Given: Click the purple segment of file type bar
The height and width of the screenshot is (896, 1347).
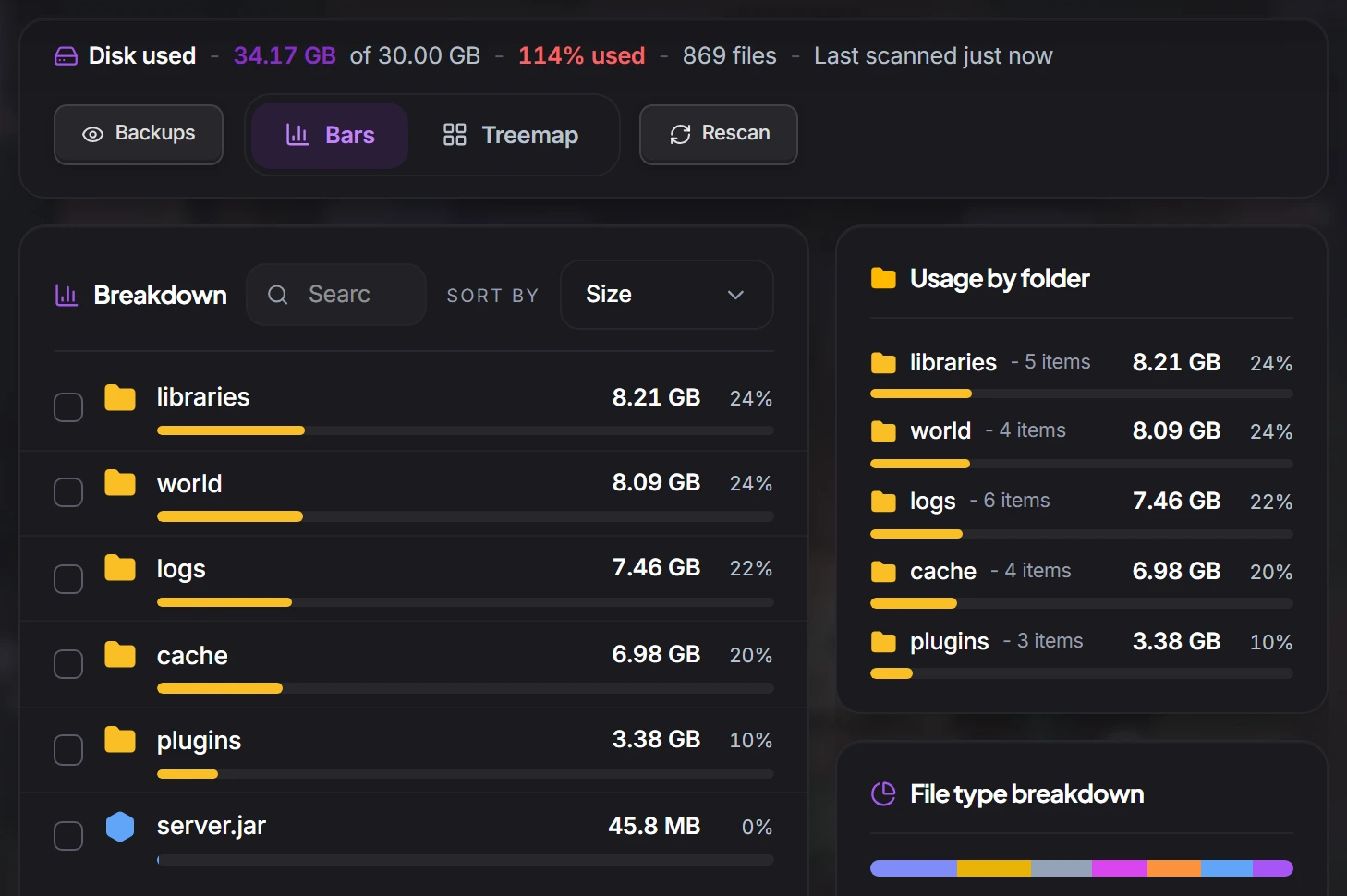Looking at the screenshot, I should [x=1273, y=868].
